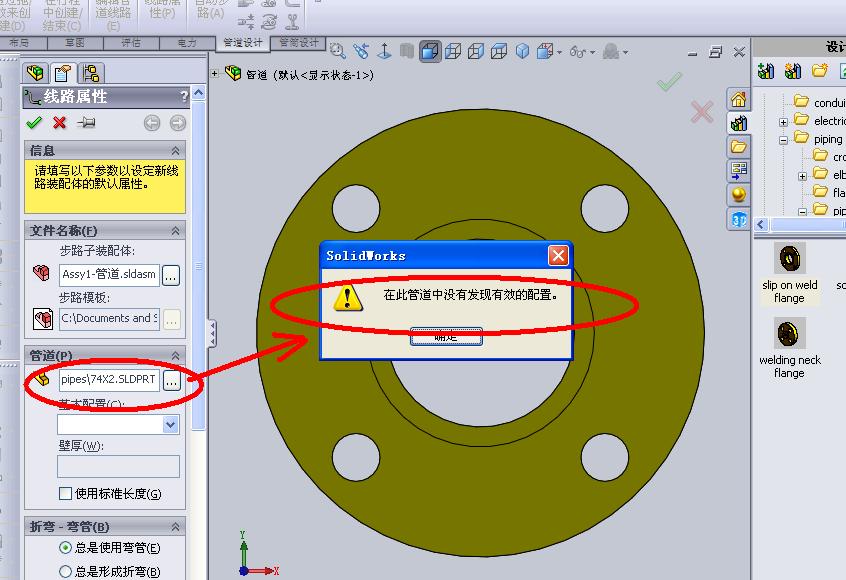
Task: Close the SolidWorks warning dialog
Action: point(558,255)
